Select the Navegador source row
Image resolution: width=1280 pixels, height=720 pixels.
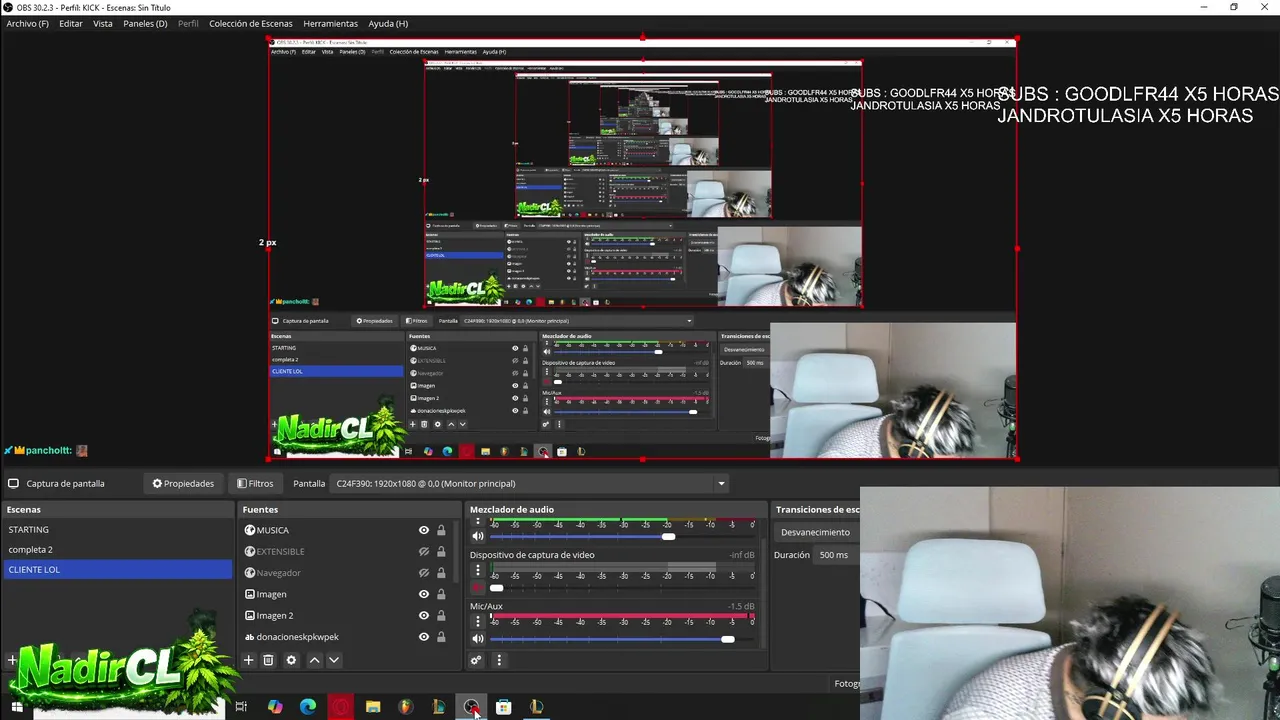(345, 573)
